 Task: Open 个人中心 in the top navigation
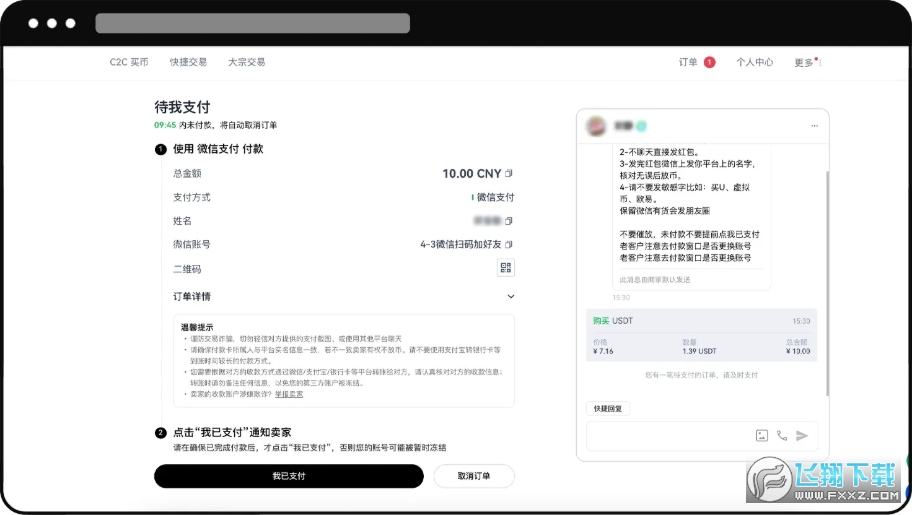click(754, 62)
